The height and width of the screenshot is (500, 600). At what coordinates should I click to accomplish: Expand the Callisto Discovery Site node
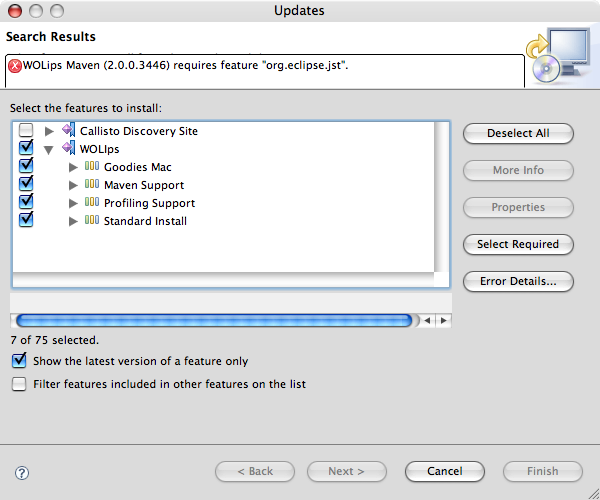pos(49,132)
